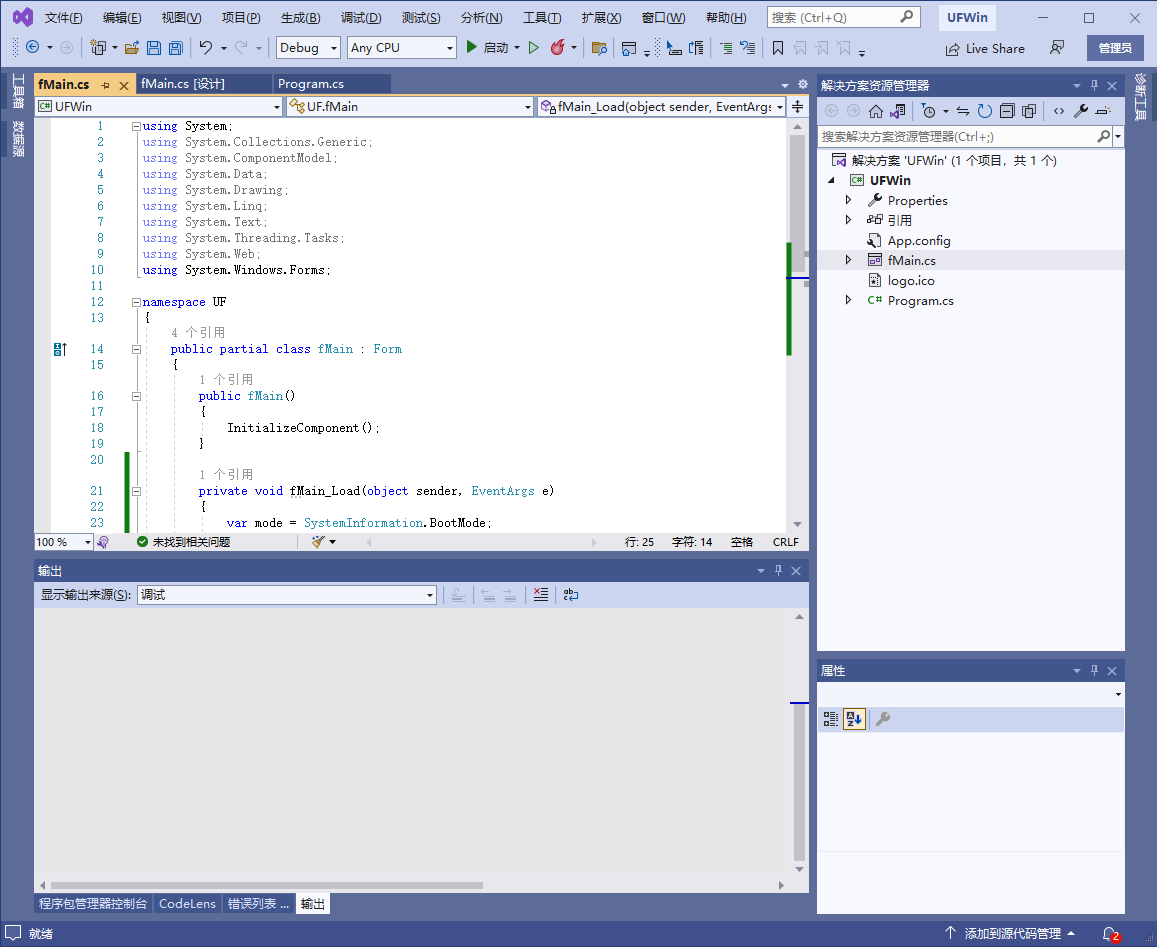The image size is (1157, 947).
Task: Click the Property Pages wrench in Properties panel
Action: (x=883, y=719)
